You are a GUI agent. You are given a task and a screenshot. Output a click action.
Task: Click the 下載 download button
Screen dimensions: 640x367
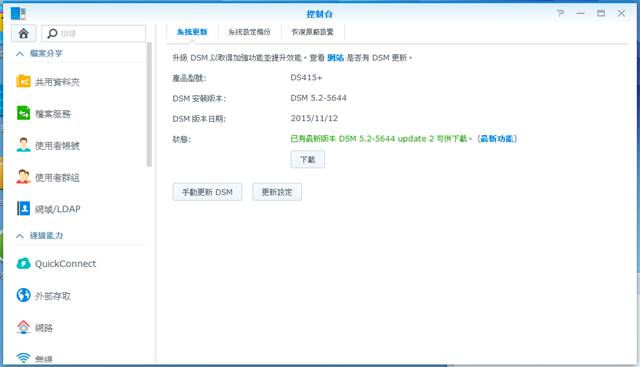coord(308,159)
